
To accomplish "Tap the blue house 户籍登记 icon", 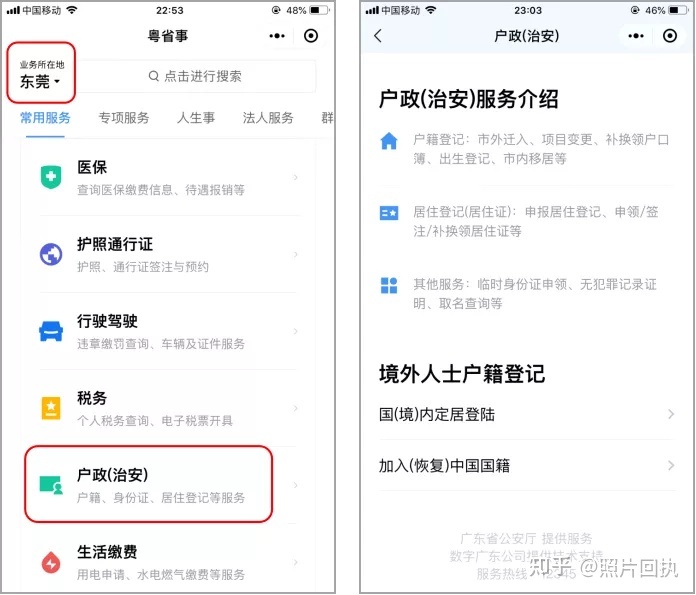I will point(389,141).
